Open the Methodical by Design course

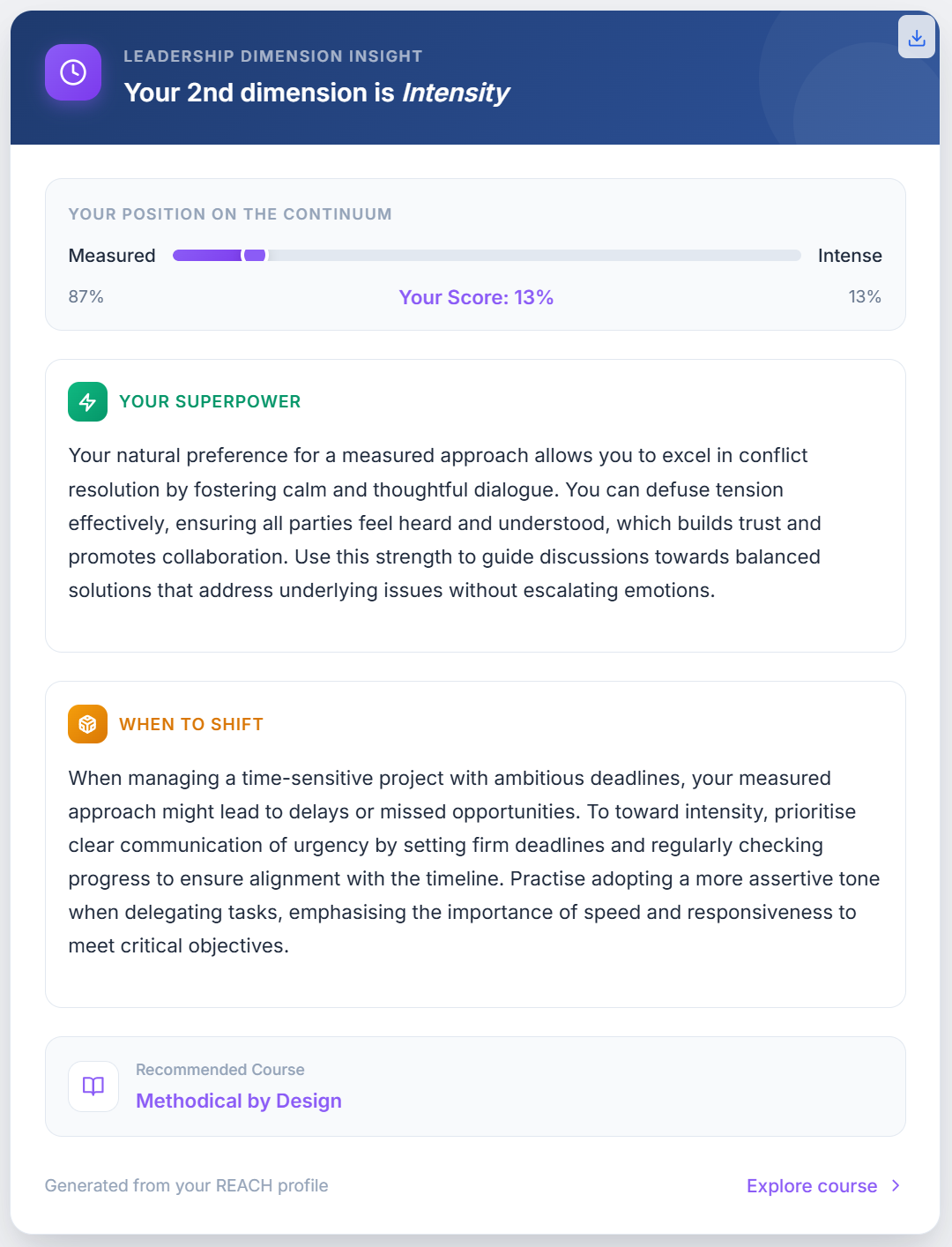click(238, 1101)
